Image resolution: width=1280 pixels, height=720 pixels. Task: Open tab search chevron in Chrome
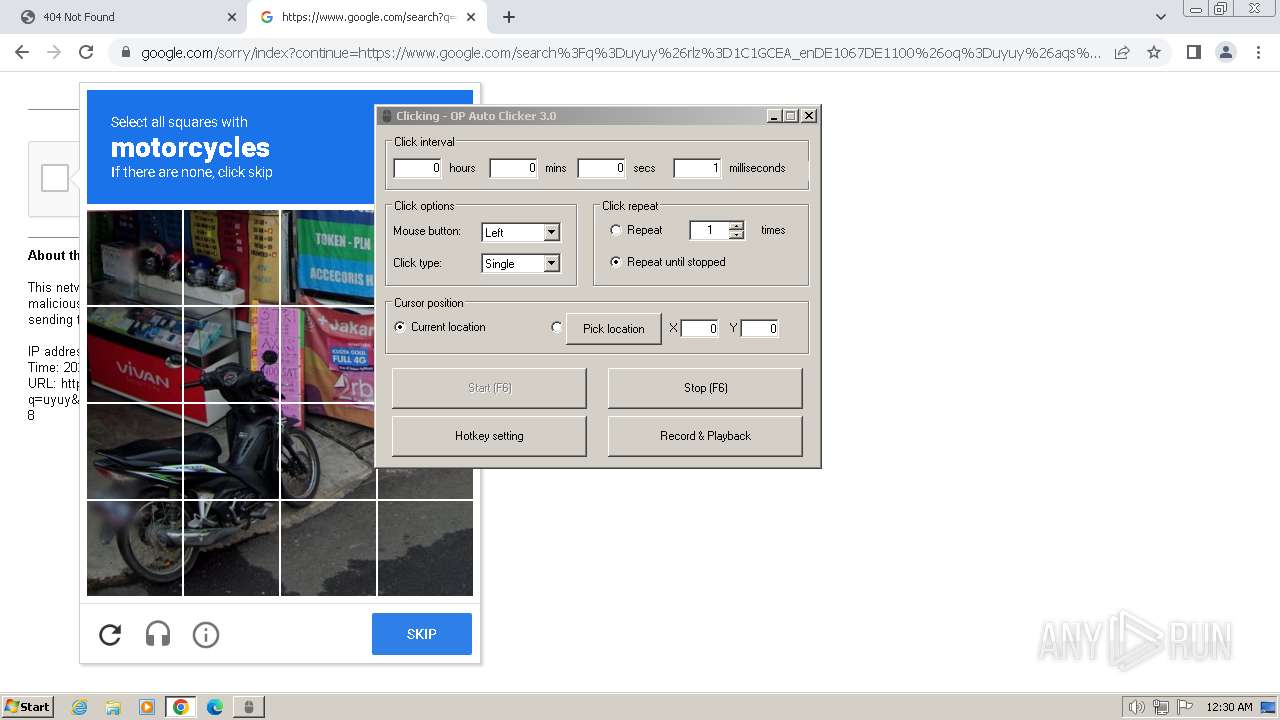coord(1160,17)
